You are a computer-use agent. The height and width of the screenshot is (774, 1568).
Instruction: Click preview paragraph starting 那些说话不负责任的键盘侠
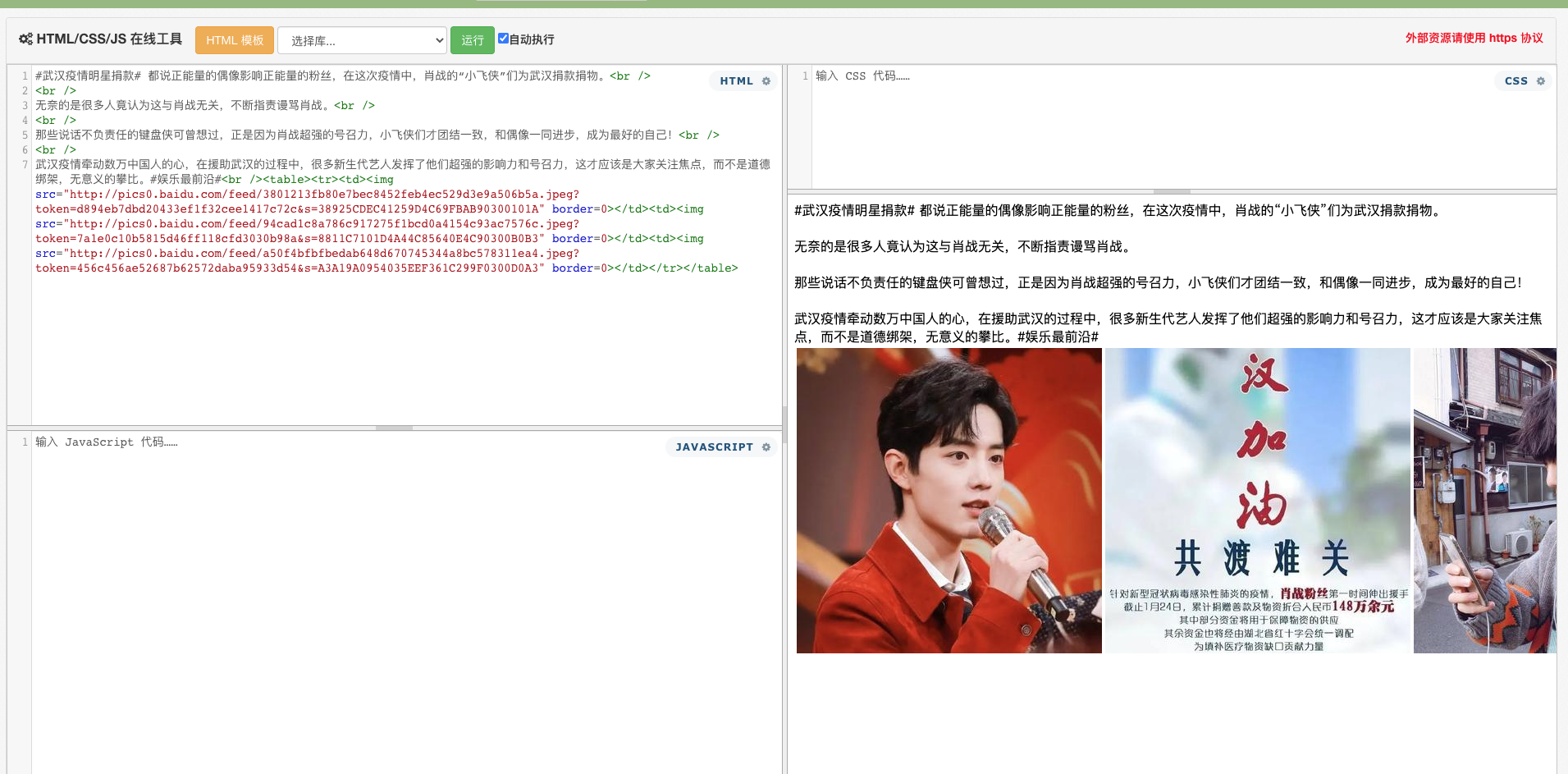click(x=1159, y=282)
